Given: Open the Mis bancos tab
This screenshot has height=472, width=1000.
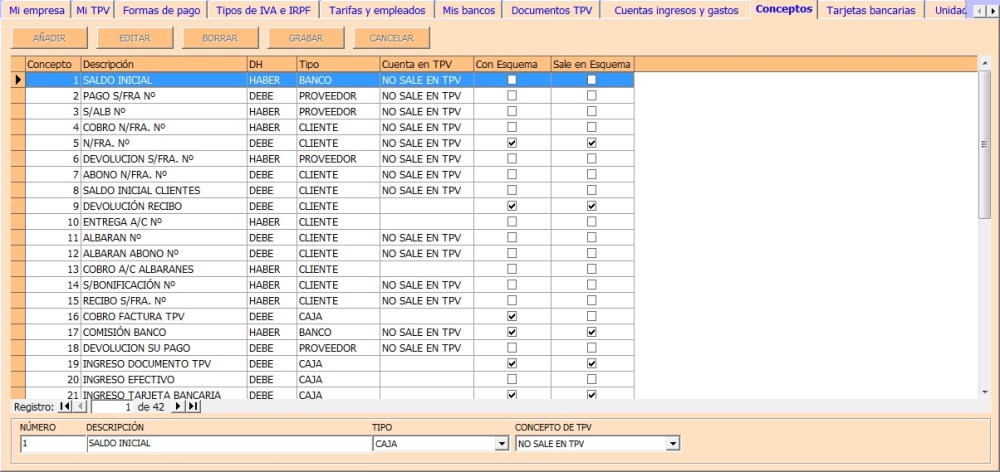Looking at the screenshot, I should click(469, 11).
